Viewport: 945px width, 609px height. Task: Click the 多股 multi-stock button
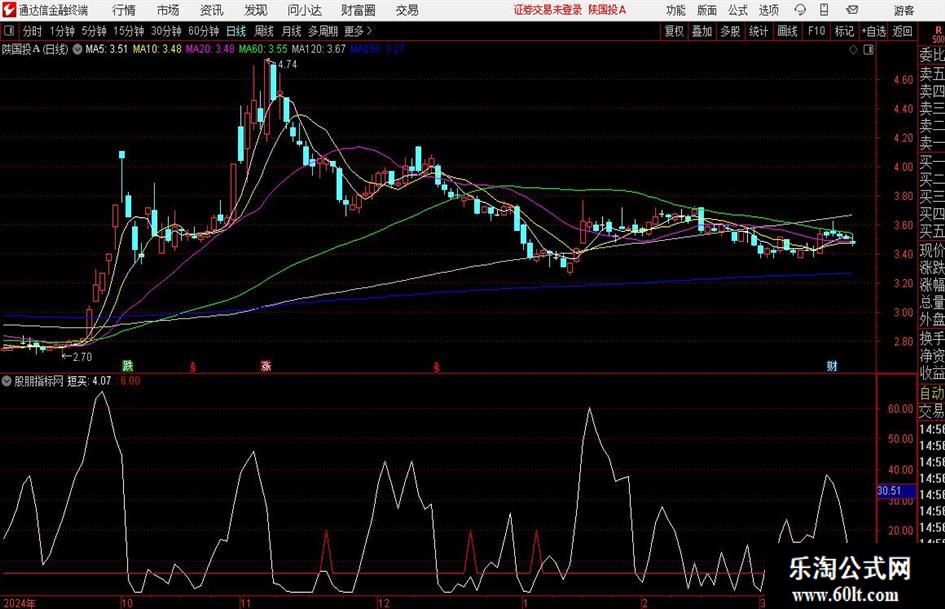coord(730,31)
